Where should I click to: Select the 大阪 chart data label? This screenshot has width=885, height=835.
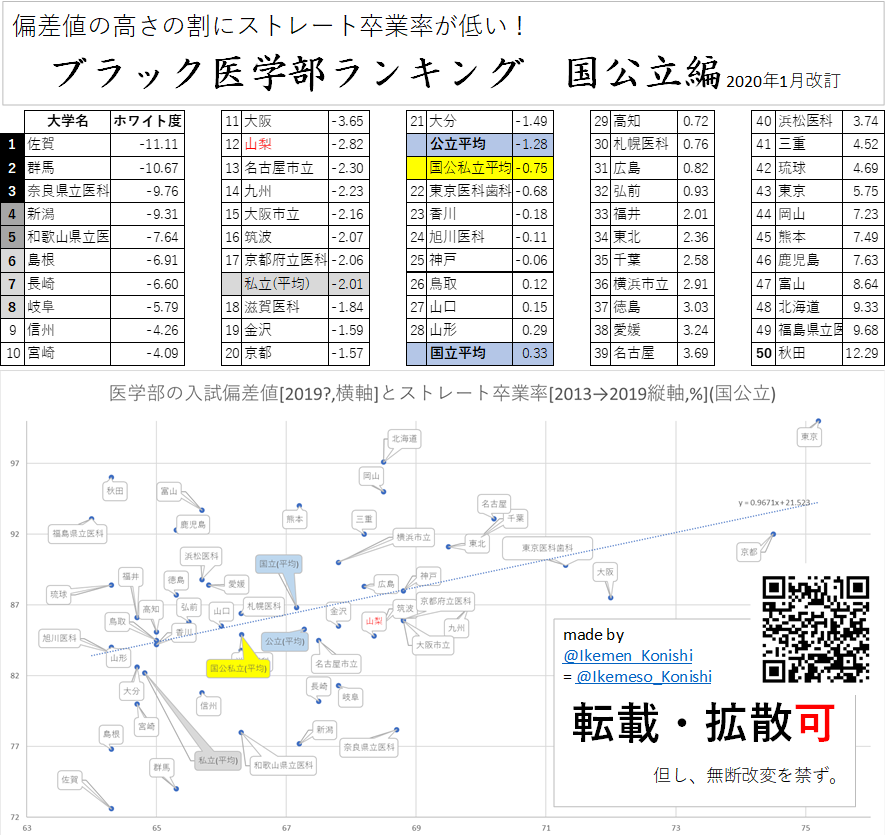click(x=605, y=572)
